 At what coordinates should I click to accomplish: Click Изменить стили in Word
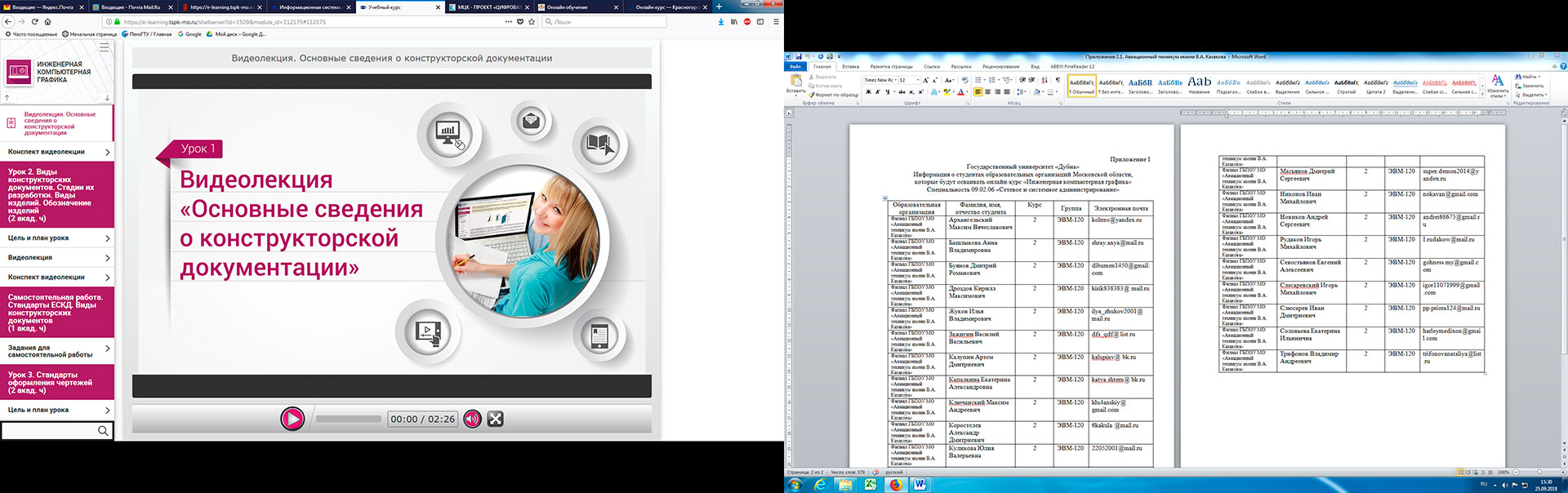pos(1498,86)
